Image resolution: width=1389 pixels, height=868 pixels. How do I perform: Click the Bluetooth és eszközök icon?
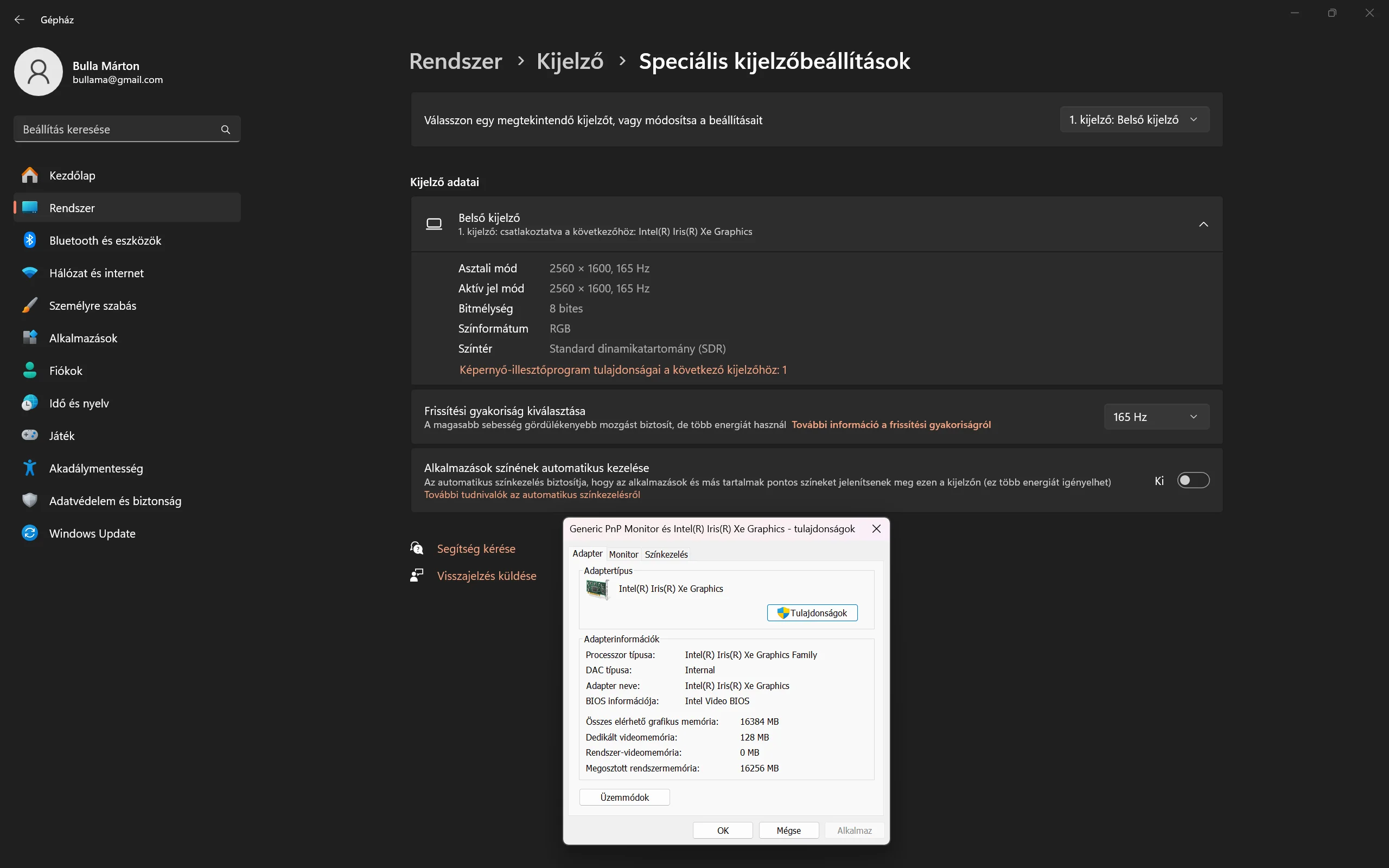coord(30,240)
